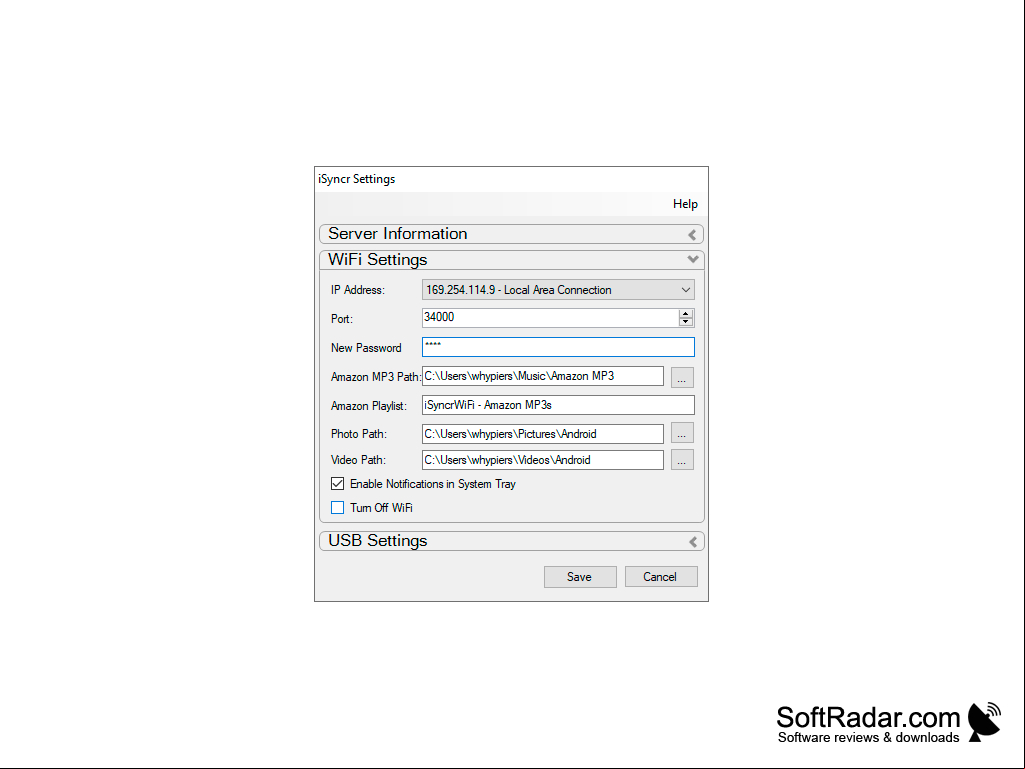
Task: Uncheck Enable Notifications in System Tray
Action: click(337, 484)
